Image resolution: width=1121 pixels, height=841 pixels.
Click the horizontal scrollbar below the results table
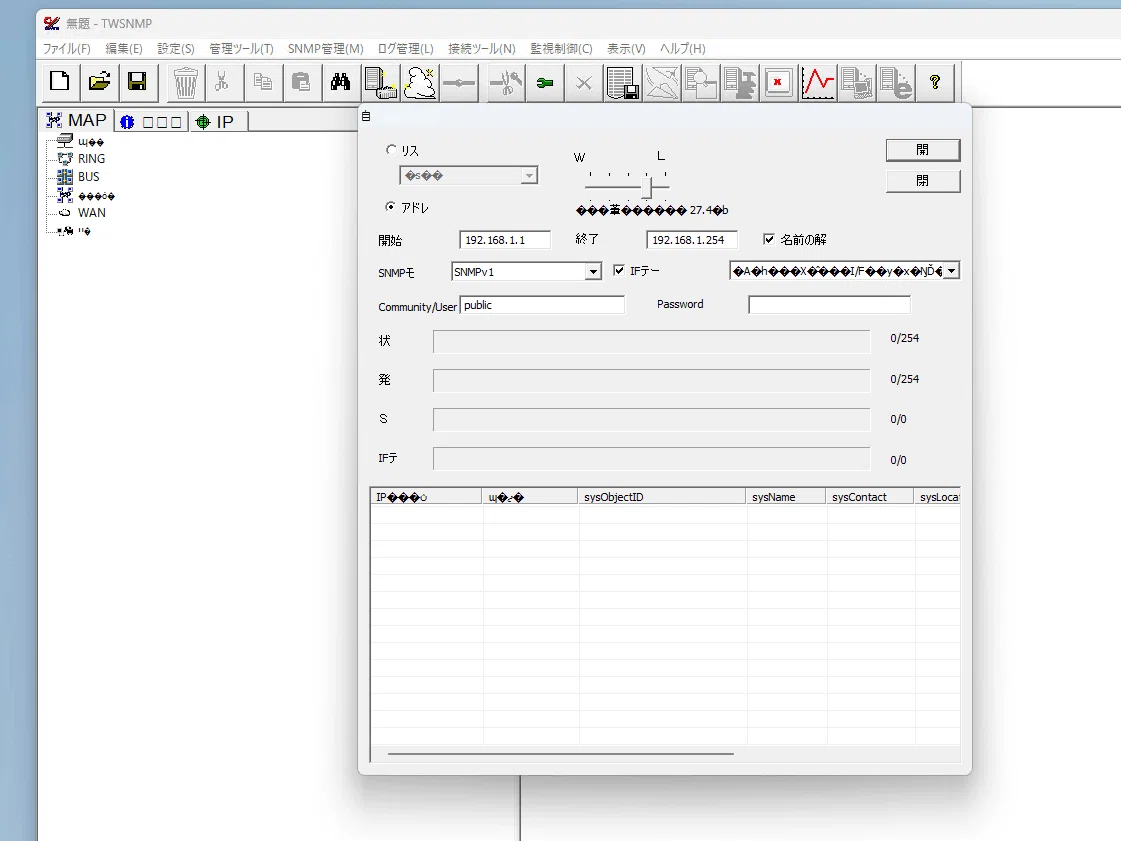(x=560, y=754)
